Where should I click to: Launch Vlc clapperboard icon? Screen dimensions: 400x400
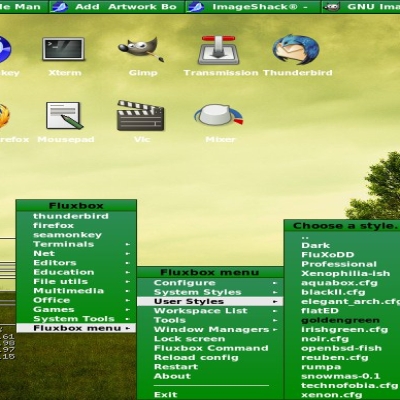click(140, 115)
